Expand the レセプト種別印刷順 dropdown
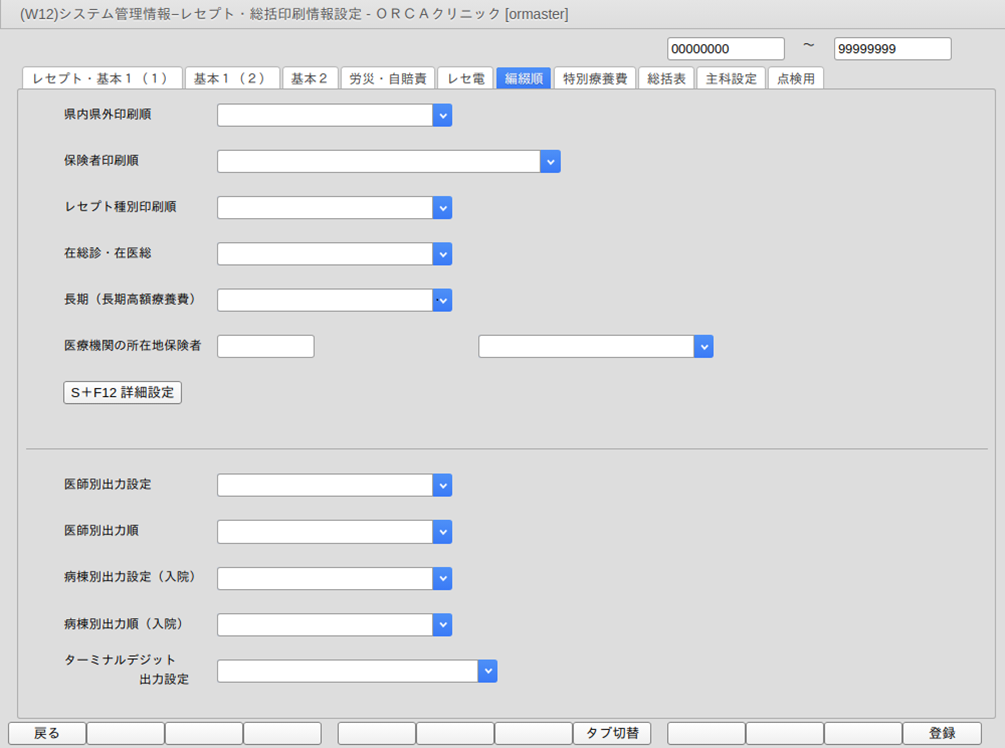 (x=442, y=207)
